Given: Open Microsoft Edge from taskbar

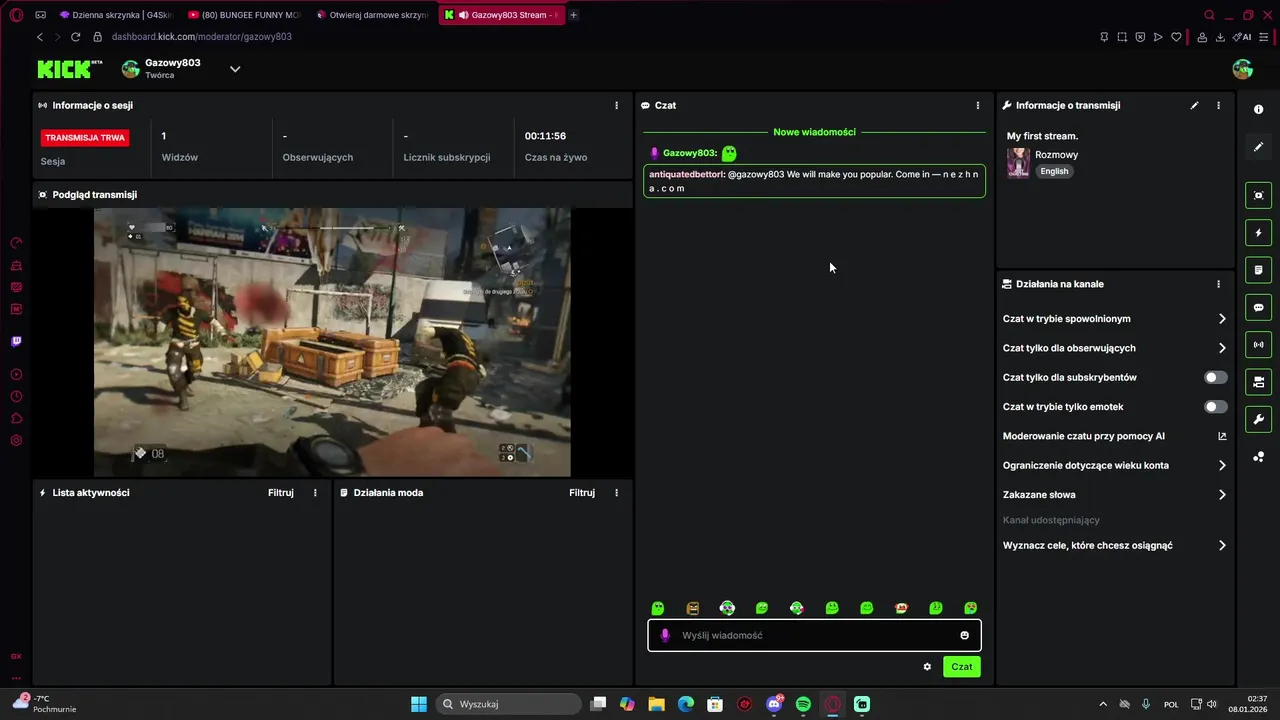Looking at the screenshot, I should coord(686,704).
